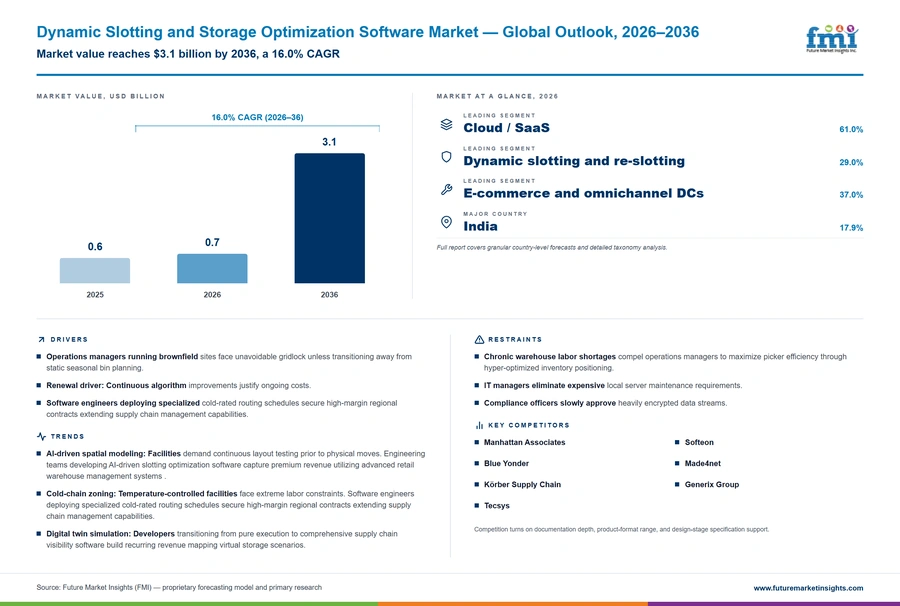Click competitor Tecsys
900x606 pixels.
click(496, 506)
